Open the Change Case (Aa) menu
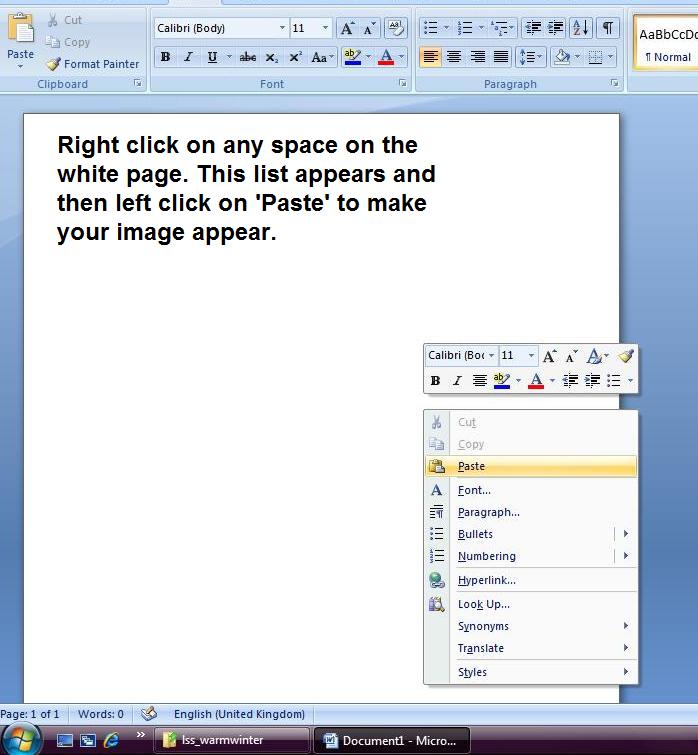Image resolution: width=698 pixels, height=755 pixels. click(x=322, y=57)
